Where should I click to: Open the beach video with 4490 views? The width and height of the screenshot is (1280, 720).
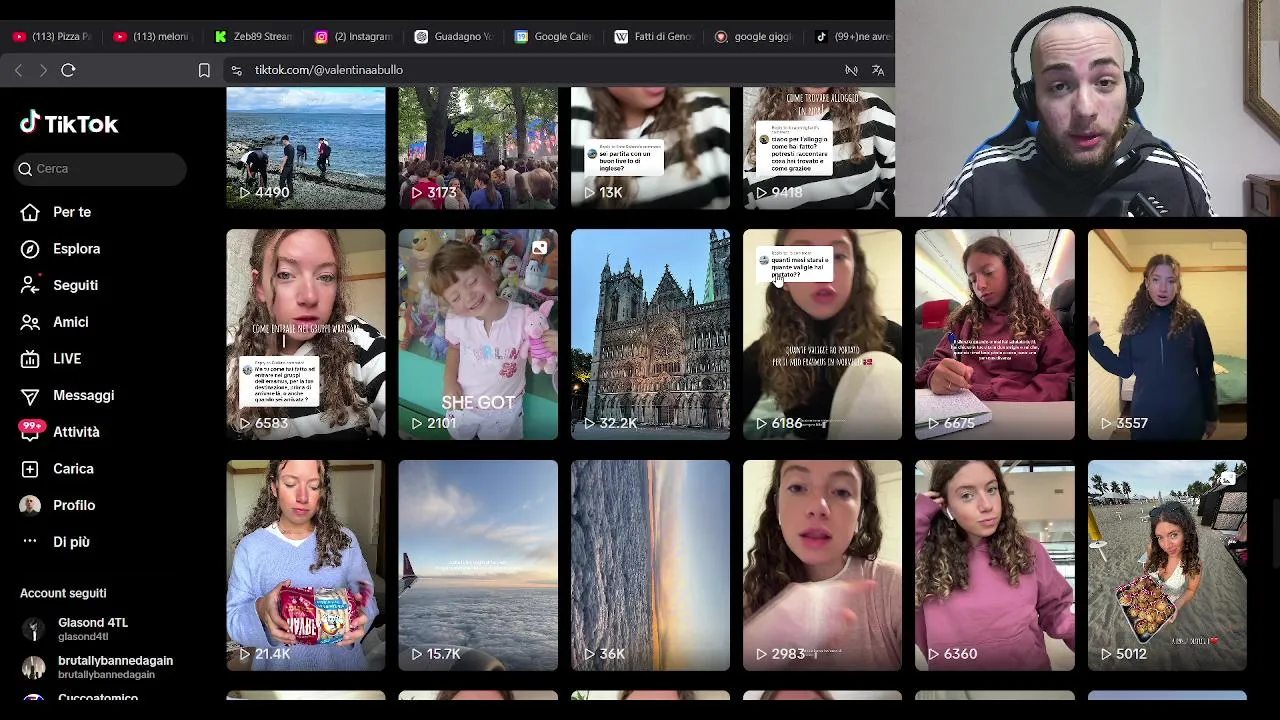click(306, 148)
